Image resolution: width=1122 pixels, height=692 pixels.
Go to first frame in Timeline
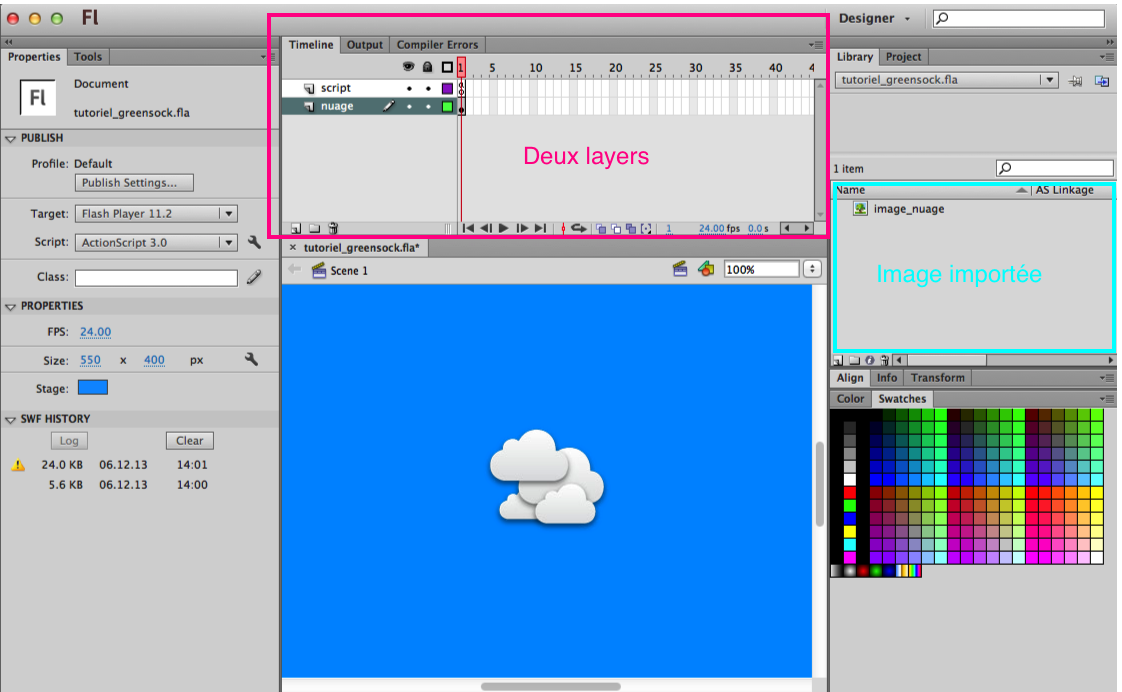tap(468, 228)
